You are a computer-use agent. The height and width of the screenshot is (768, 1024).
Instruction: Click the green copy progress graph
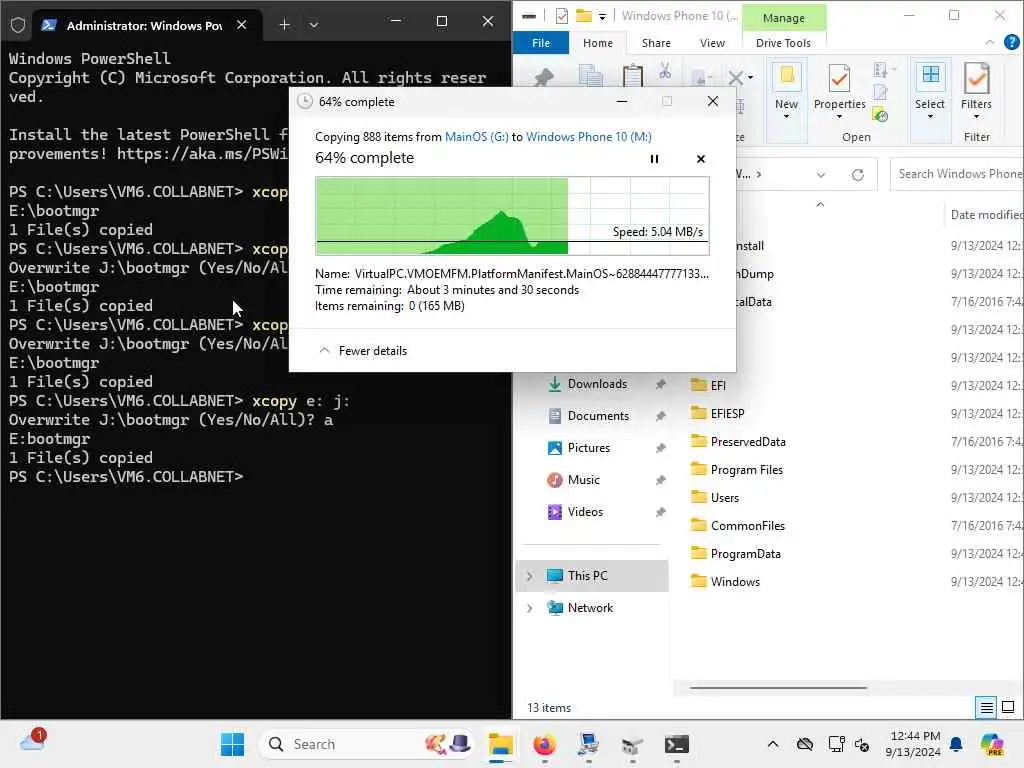512,216
